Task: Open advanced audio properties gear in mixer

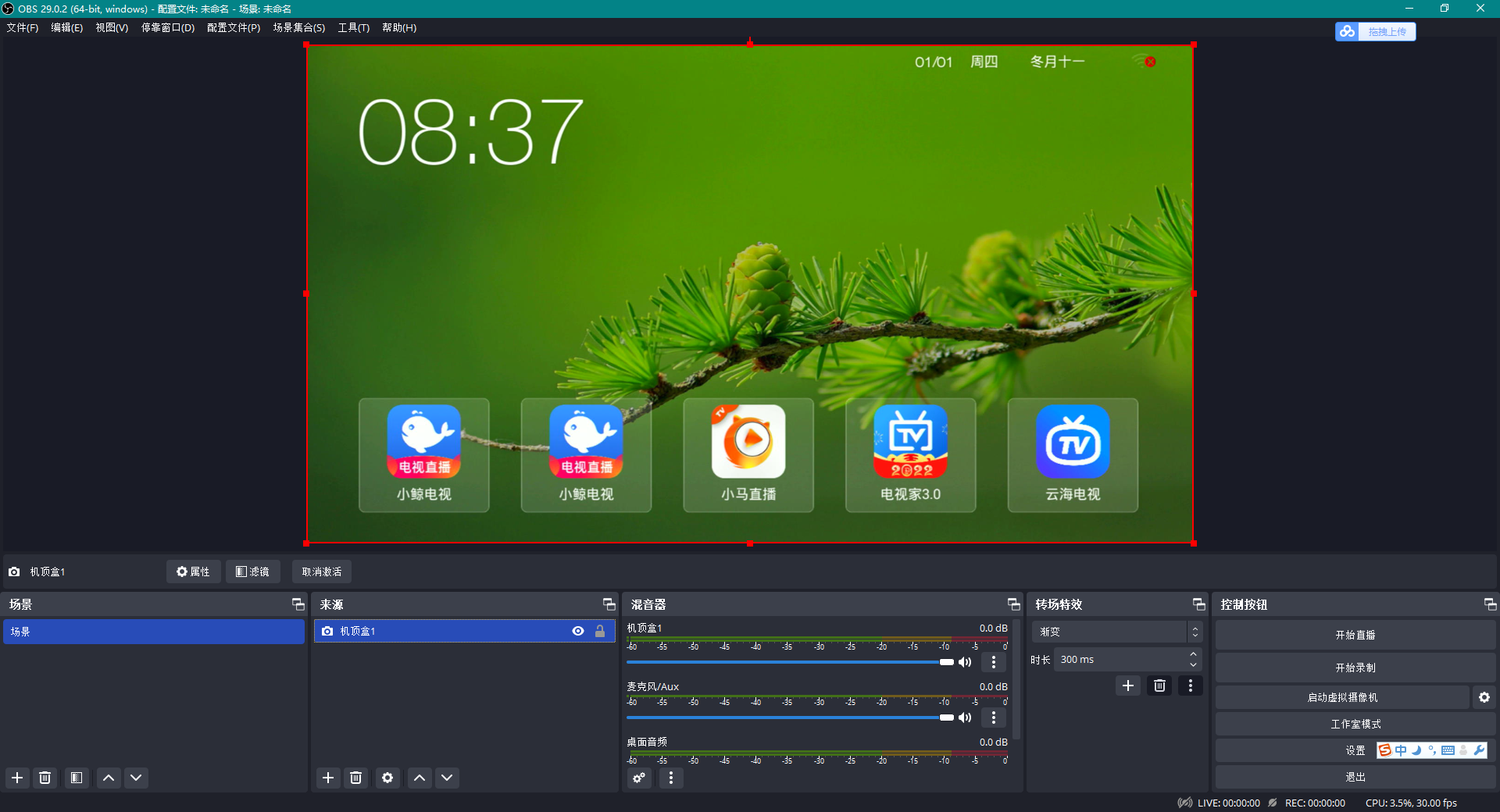Action: pyautogui.click(x=639, y=778)
